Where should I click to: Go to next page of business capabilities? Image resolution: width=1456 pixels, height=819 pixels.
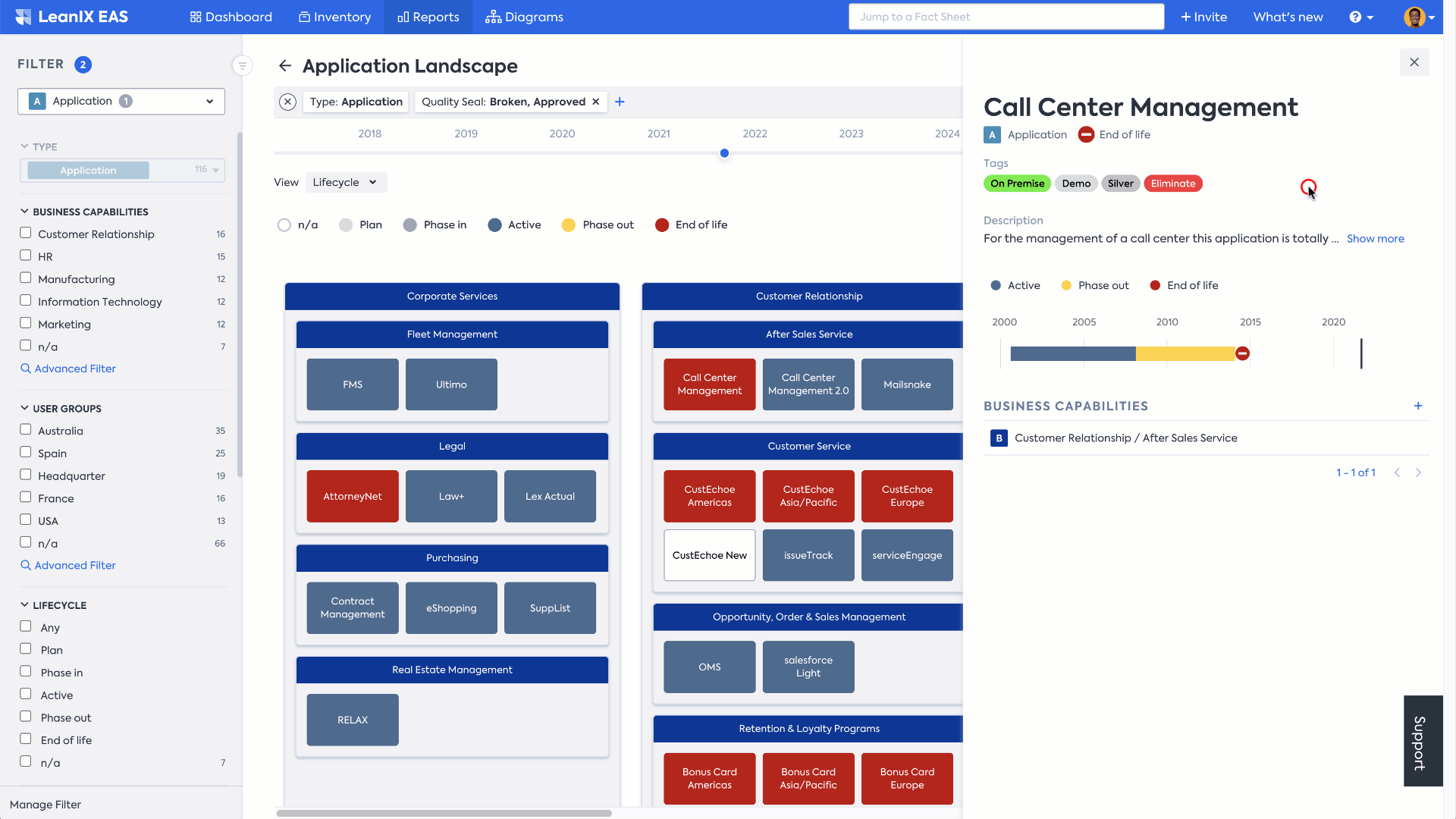click(1419, 472)
